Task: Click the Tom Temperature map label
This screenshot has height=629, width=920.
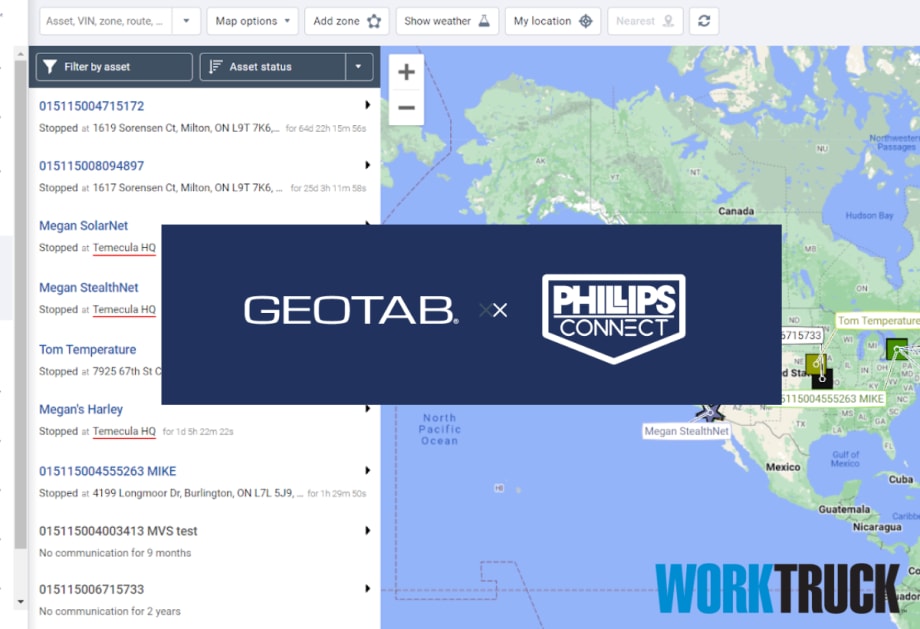Action: [878, 321]
